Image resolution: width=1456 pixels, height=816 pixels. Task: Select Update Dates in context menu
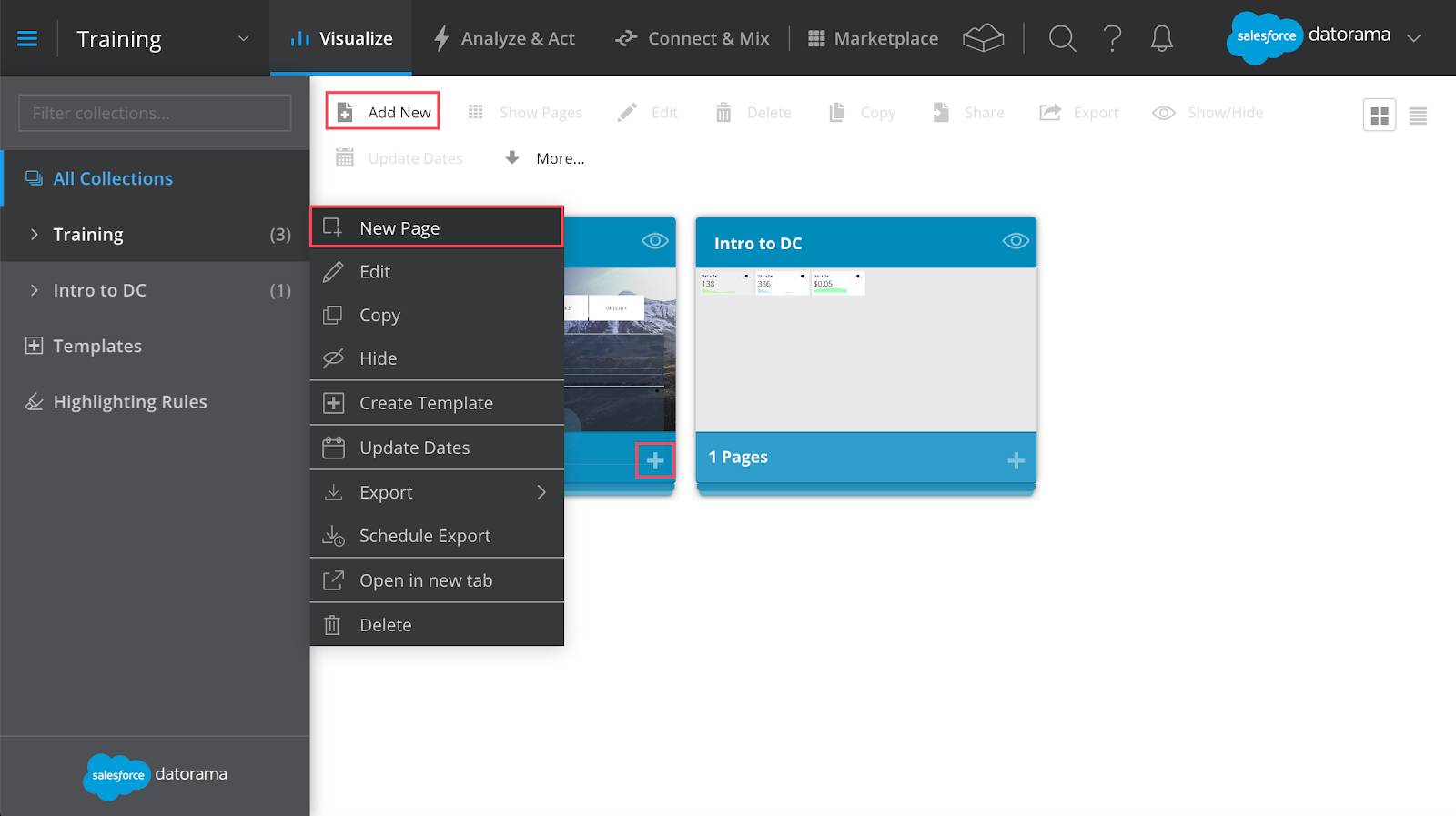coord(437,448)
